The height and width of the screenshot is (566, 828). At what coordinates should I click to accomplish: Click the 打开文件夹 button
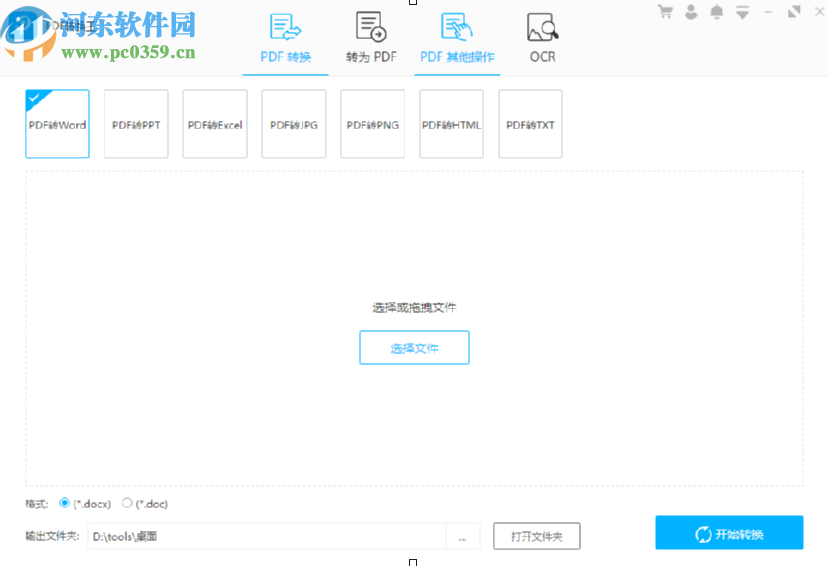pyautogui.click(x=537, y=536)
